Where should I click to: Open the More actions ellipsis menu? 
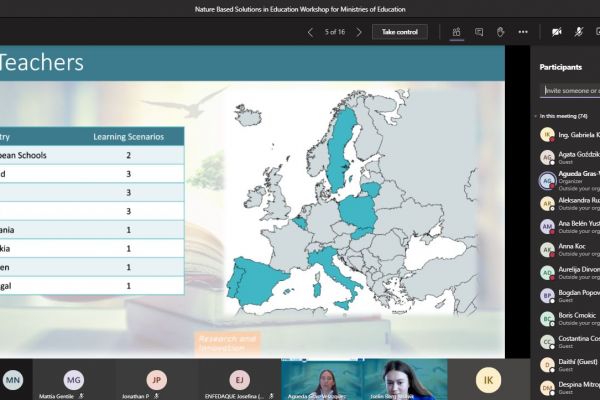click(x=523, y=32)
